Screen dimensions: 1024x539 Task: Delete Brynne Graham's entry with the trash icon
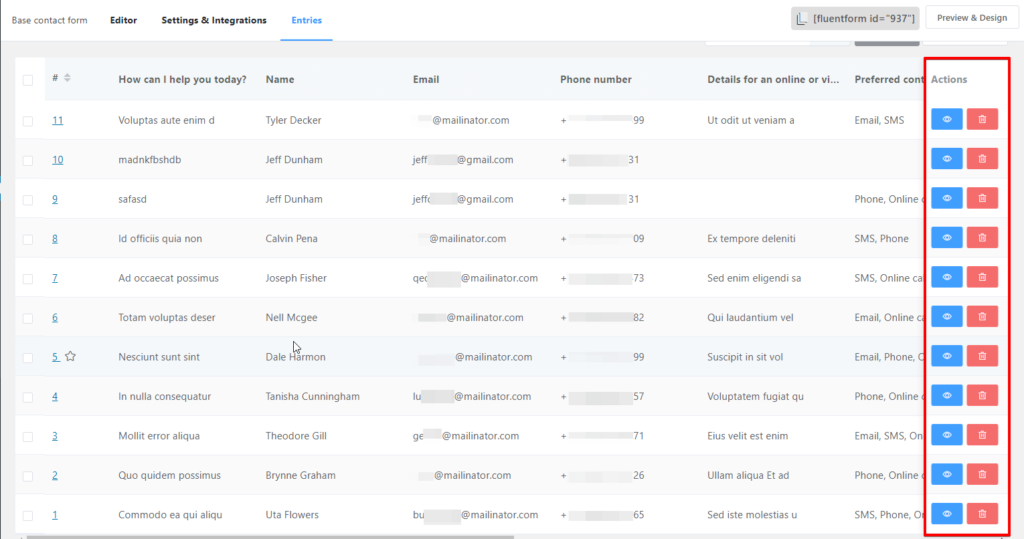click(982, 474)
